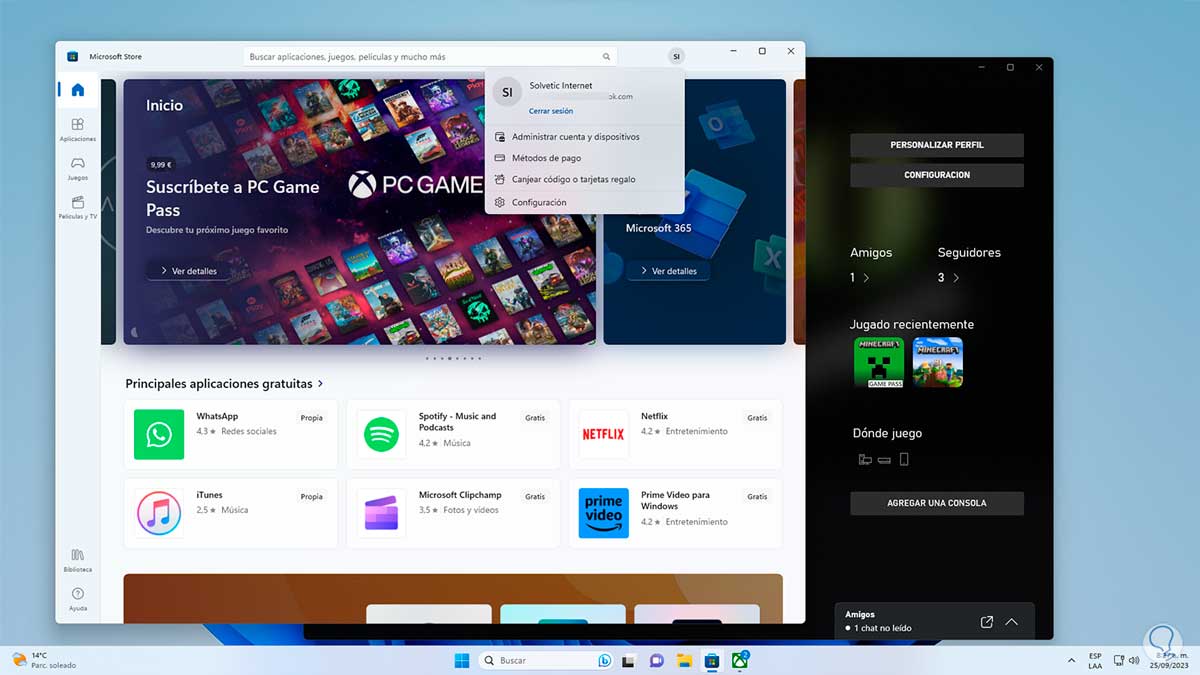Open Seguidores count chevron in Xbox

click(x=956, y=278)
